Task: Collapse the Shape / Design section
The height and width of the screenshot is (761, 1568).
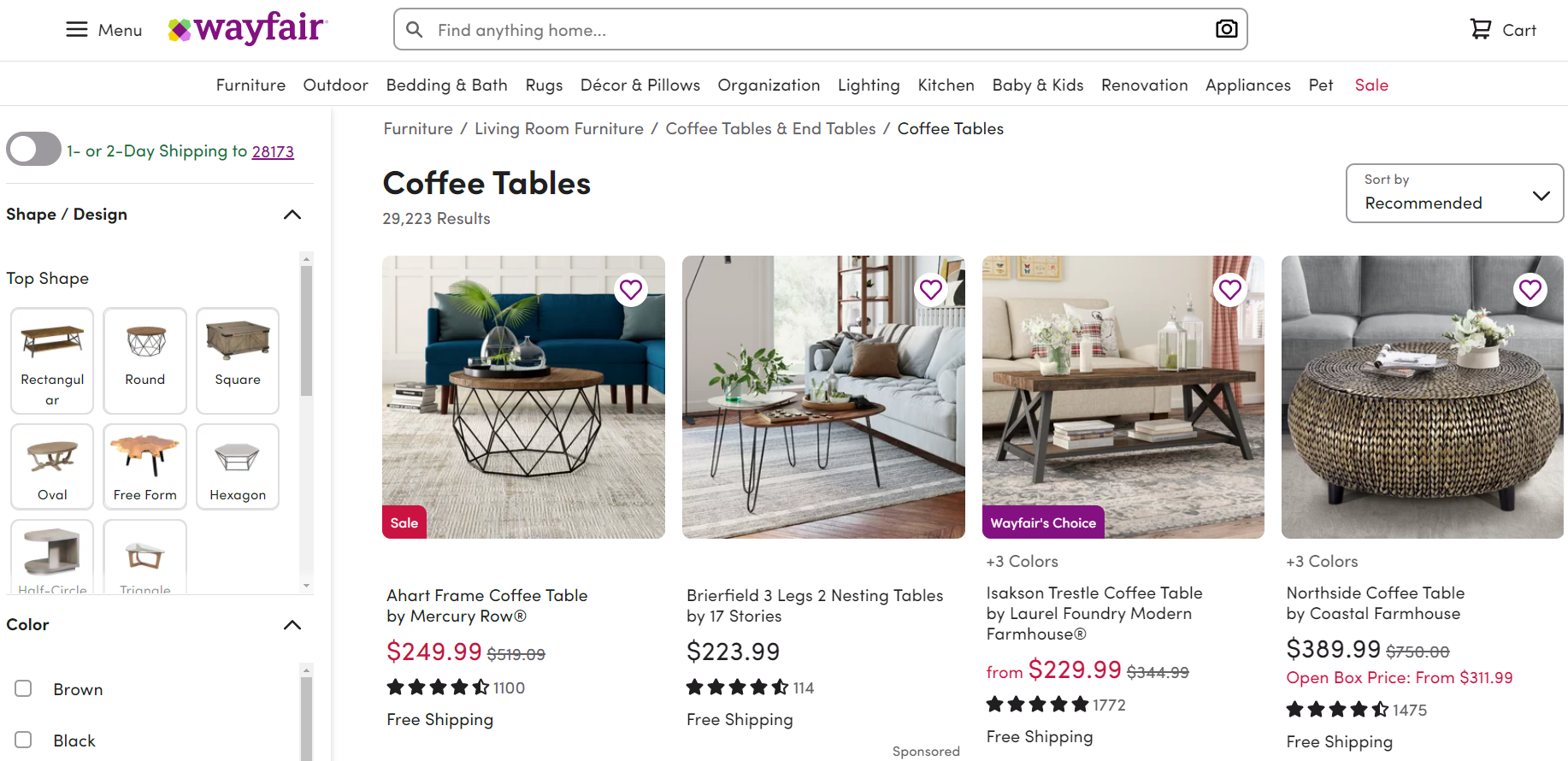Action: click(x=292, y=215)
